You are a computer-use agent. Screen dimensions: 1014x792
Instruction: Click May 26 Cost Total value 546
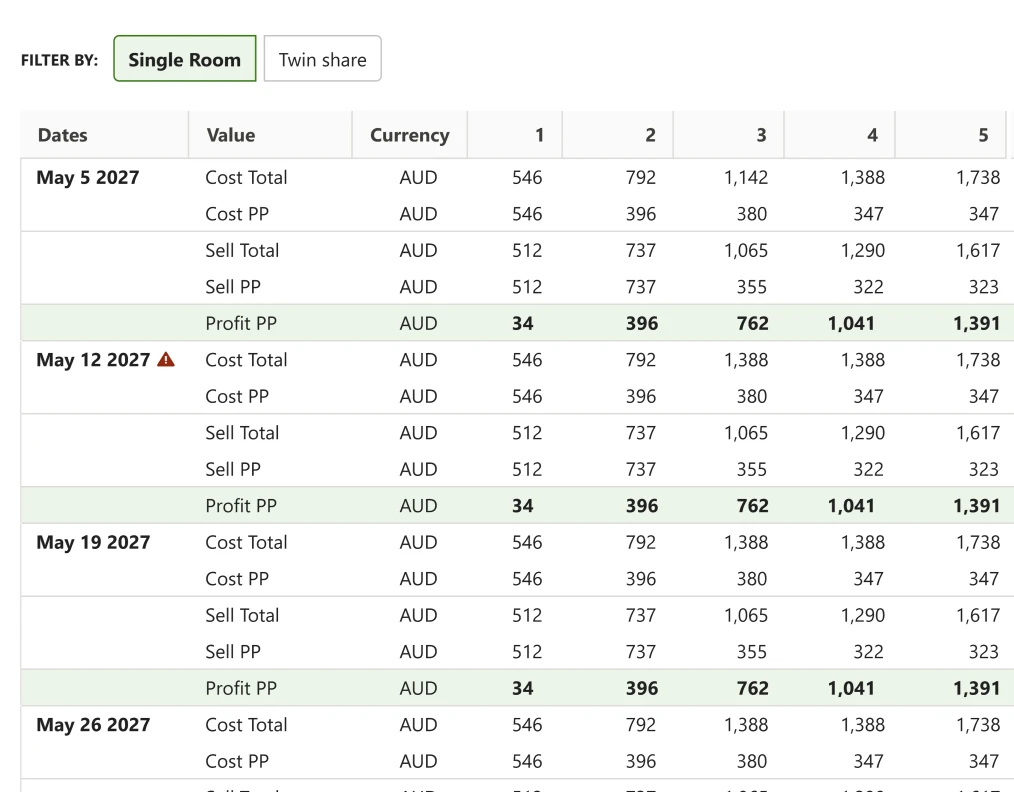click(527, 724)
